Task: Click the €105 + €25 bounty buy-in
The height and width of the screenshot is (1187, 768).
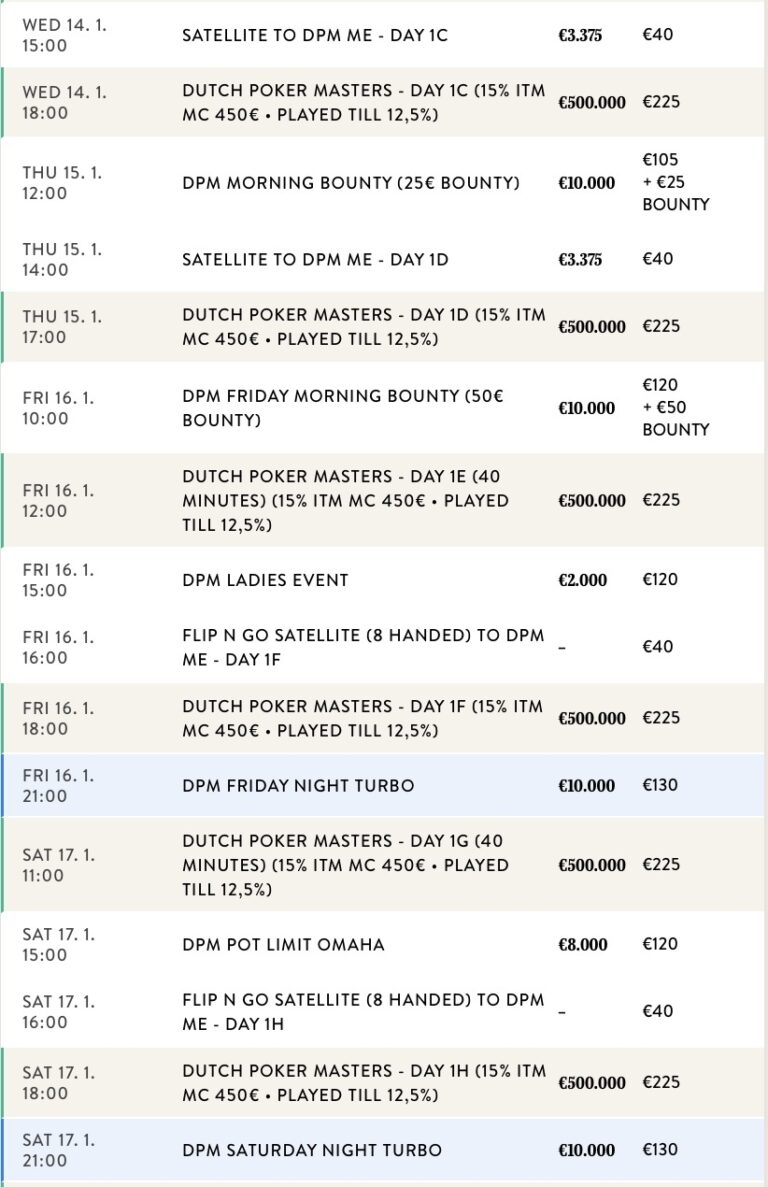Action: point(675,182)
